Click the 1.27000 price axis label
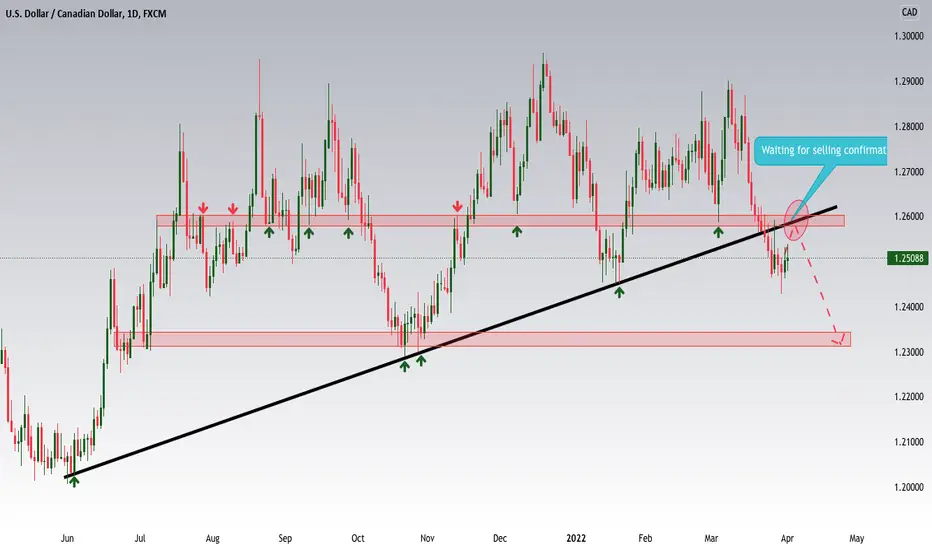Viewport: 932px width, 550px height. 908,172
